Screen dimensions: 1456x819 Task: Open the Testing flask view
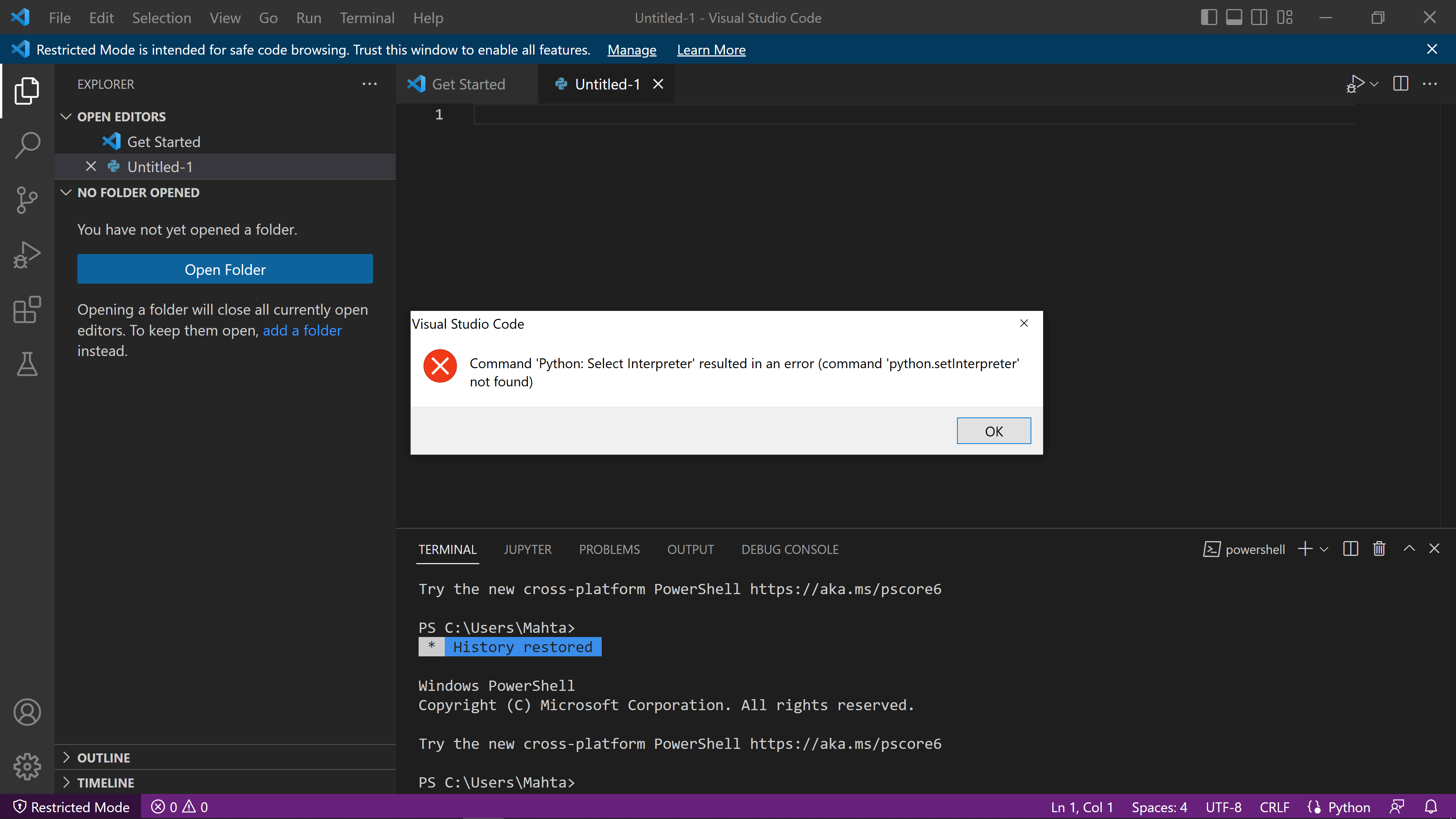click(x=27, y=364)
